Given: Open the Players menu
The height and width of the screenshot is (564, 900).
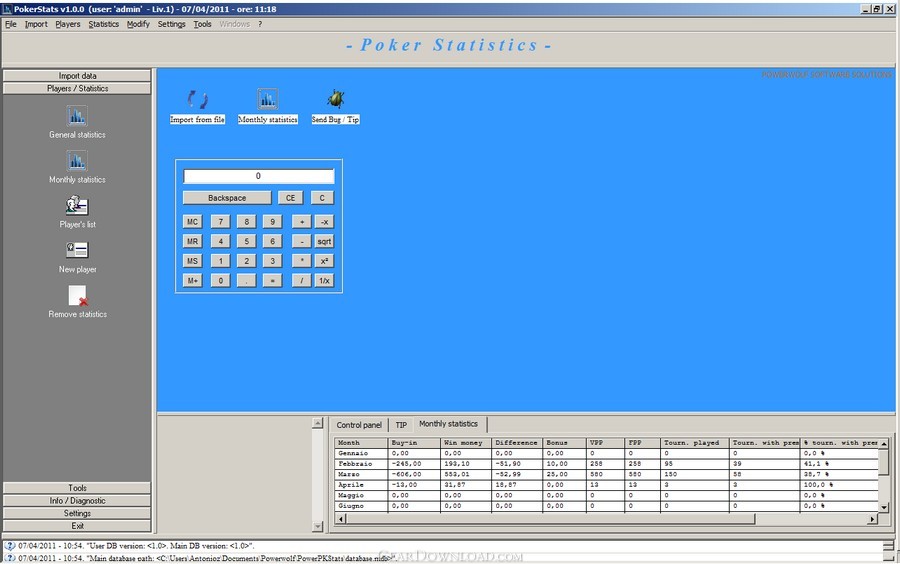Looking at the screenshot, I should tap(68, 24).
